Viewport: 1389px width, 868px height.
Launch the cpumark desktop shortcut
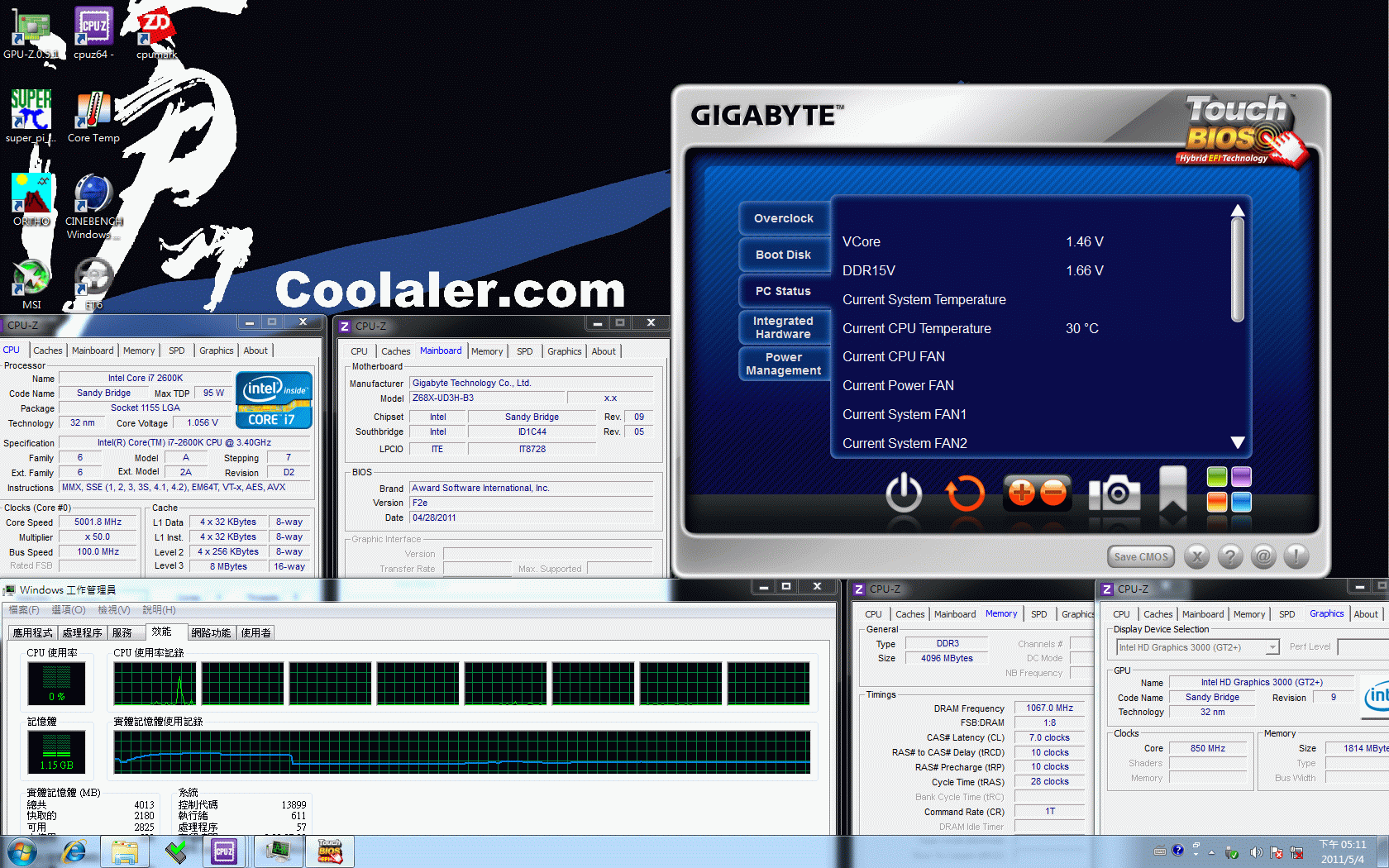pos(156,33)
